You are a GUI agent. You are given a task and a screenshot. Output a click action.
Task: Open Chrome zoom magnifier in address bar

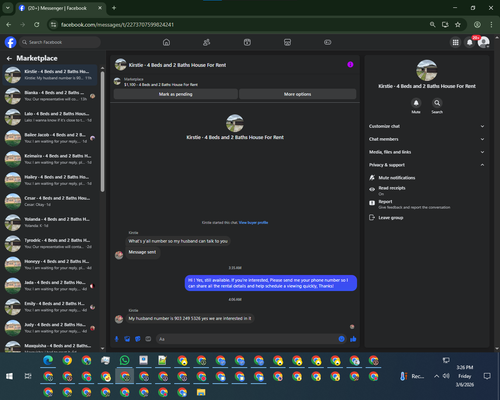point(432,25)
